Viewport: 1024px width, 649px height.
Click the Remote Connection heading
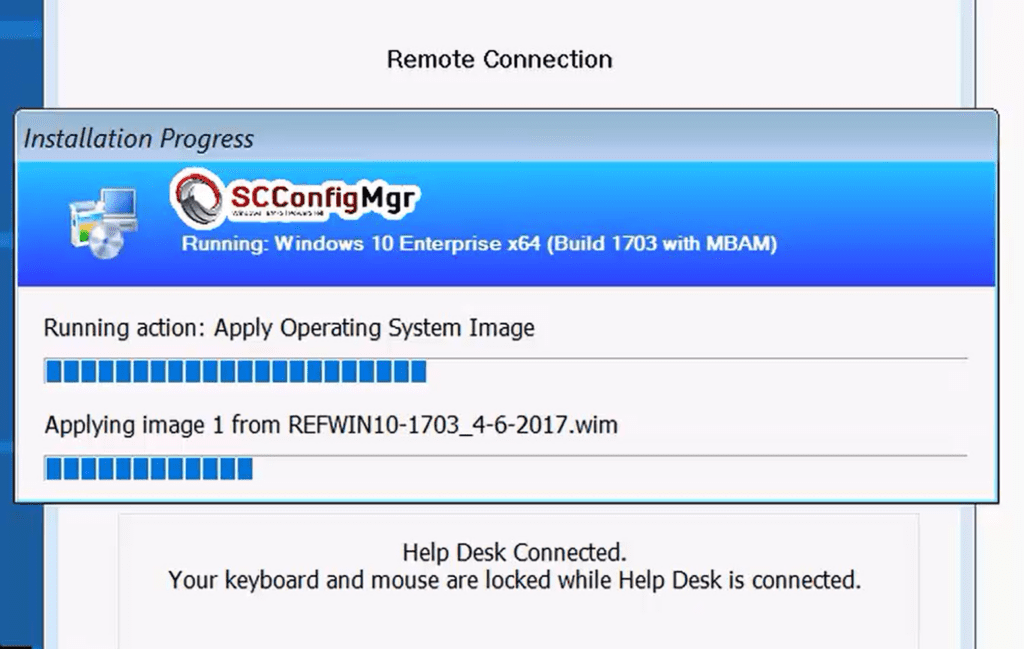(500, 59)
